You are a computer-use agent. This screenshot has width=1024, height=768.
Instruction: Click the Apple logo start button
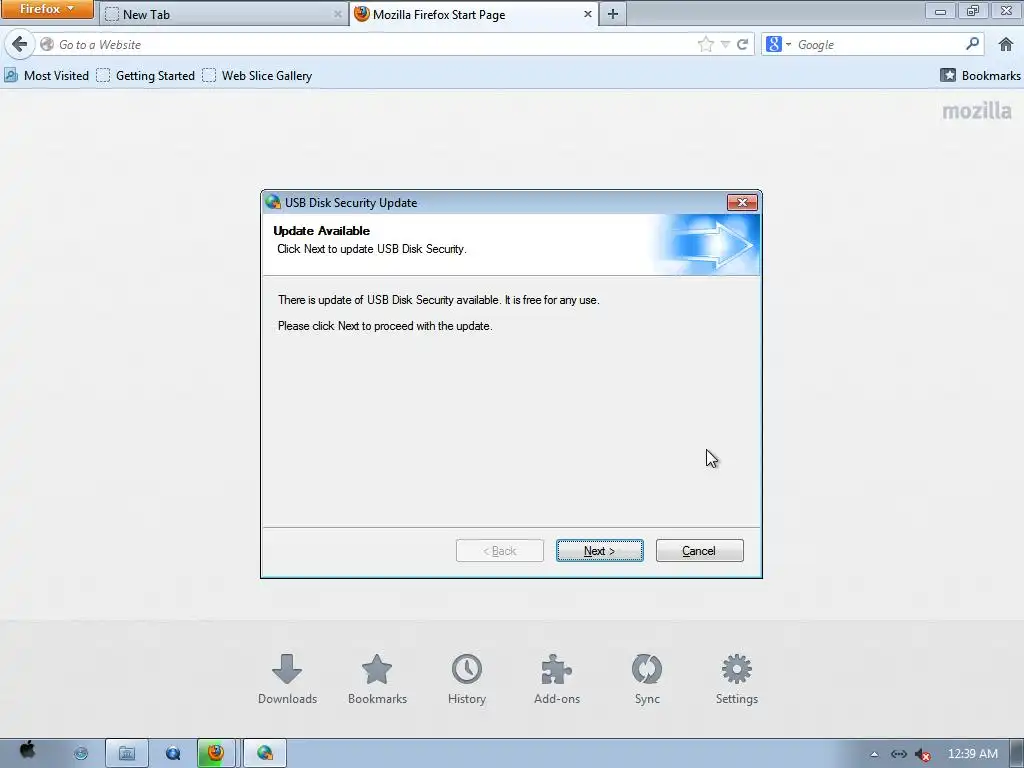pyautogui.click(x=27, y=751)
